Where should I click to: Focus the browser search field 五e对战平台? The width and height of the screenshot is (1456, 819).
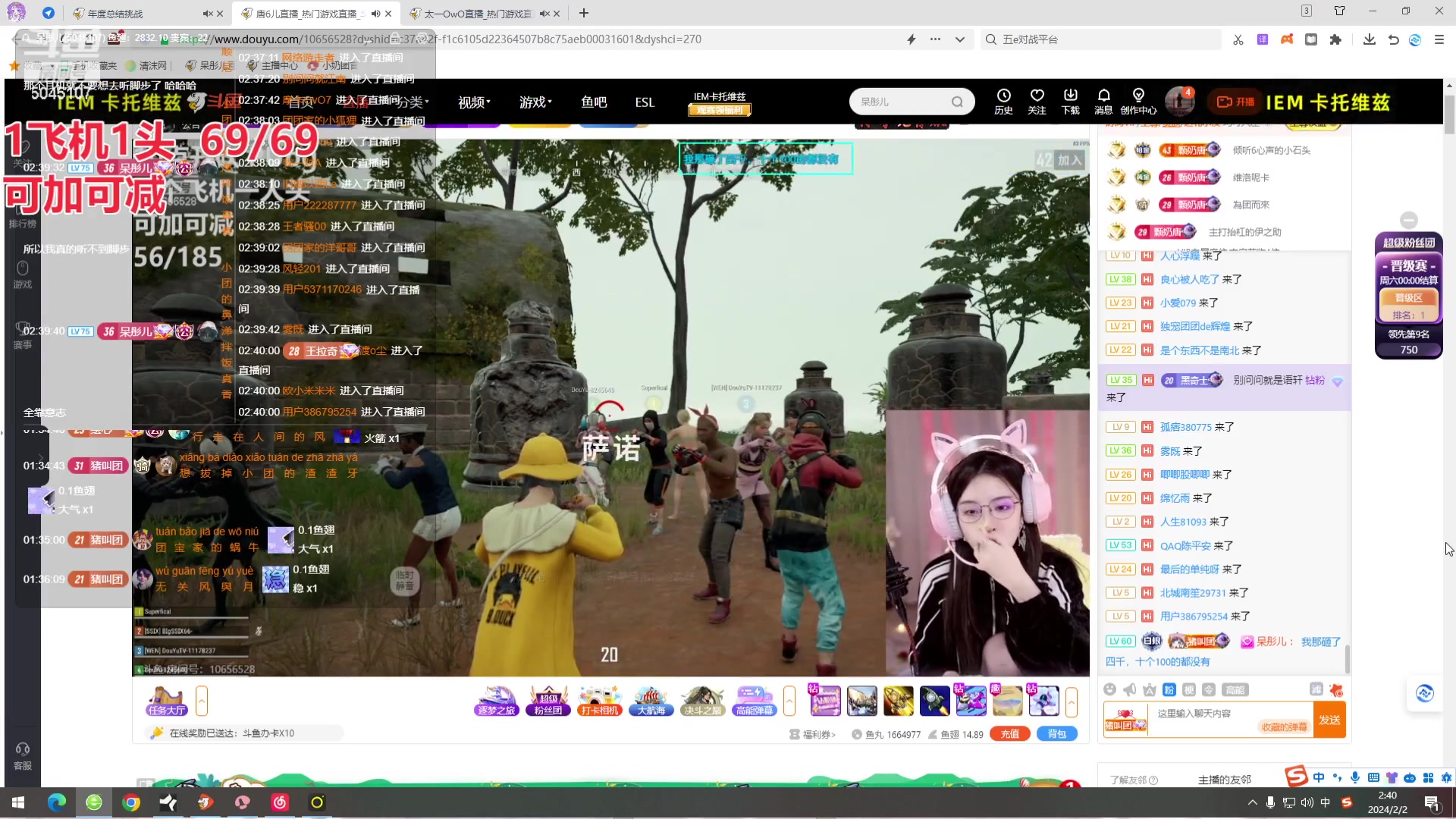[x=1101, y=39]
